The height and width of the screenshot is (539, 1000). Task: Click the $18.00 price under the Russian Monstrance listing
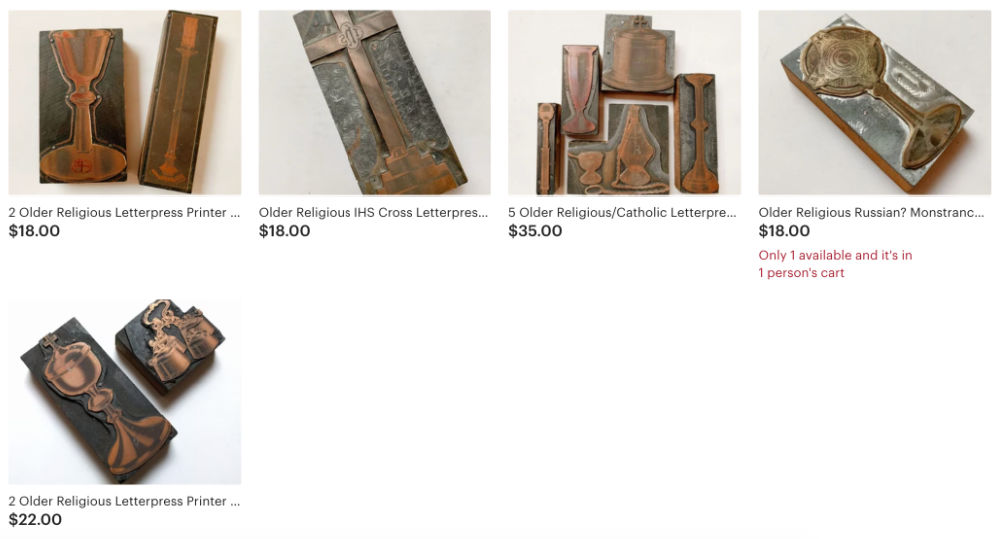pyautogui.click(x=784, y=231)
